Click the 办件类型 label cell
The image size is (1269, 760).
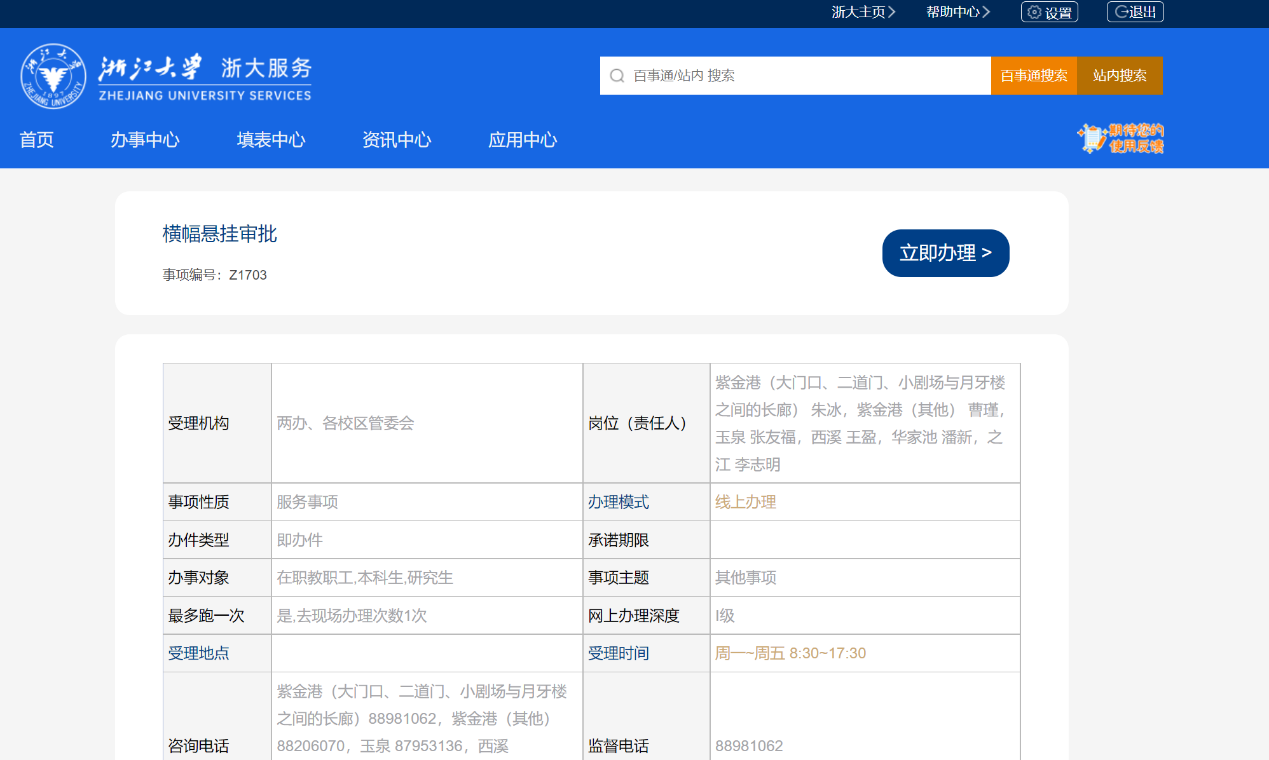[217, 540]
